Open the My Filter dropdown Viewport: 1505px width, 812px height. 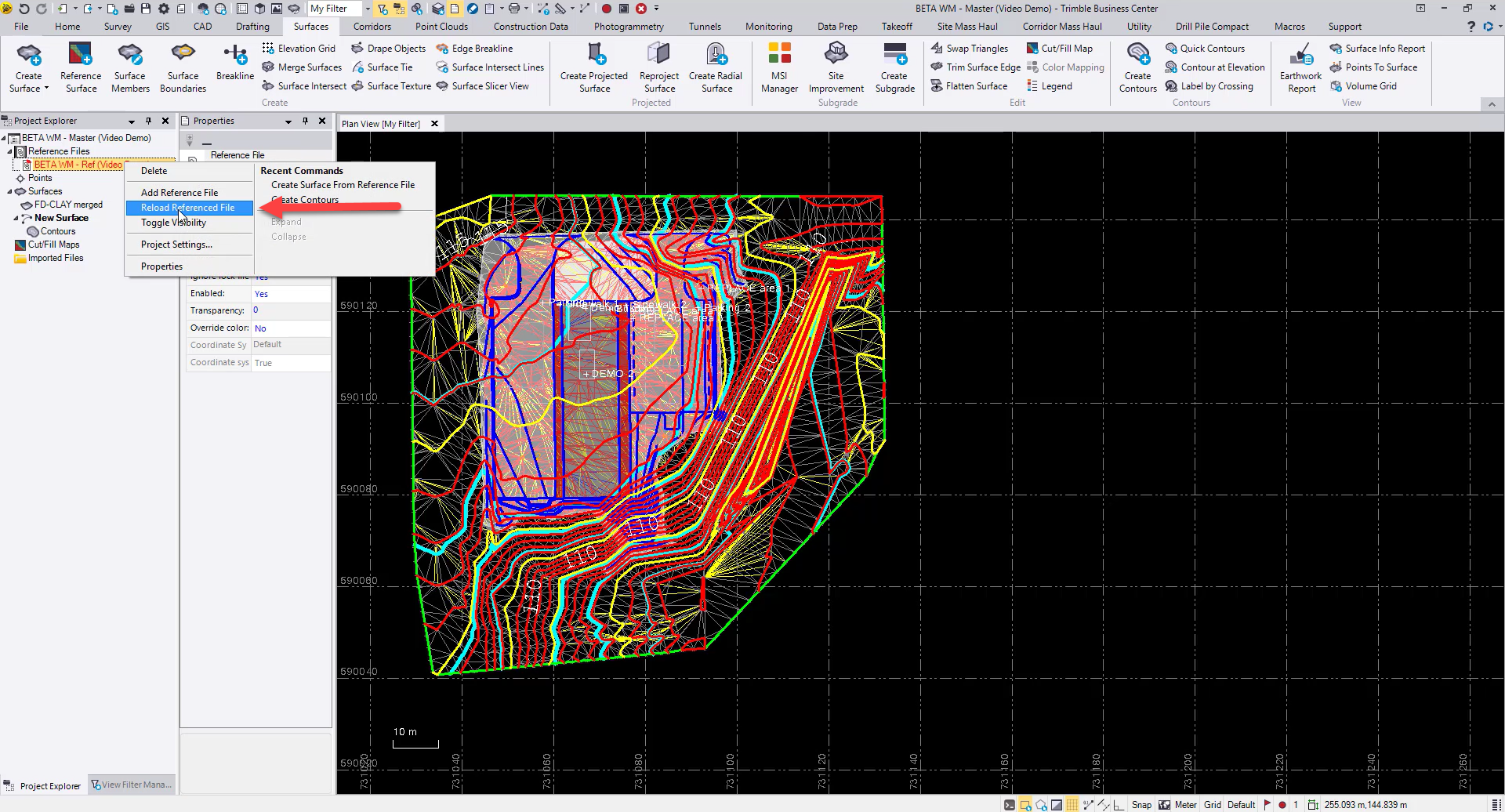368,9
